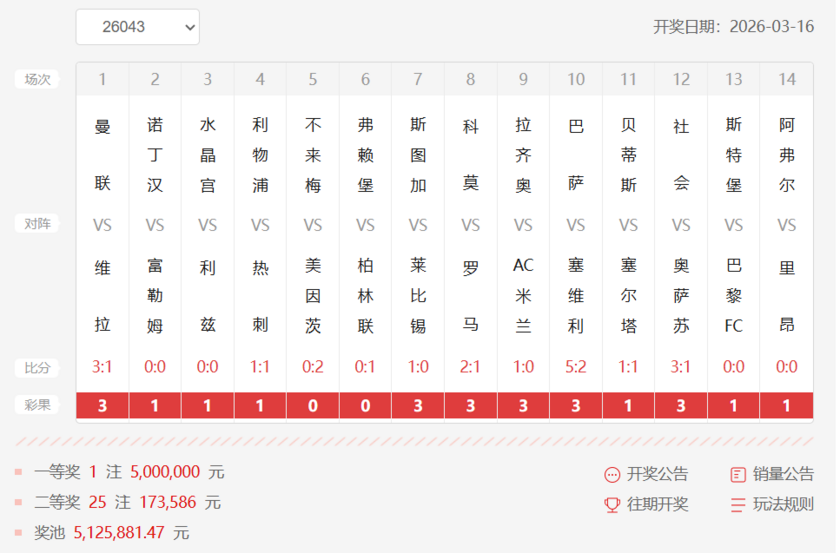Click the score 5:2 for match 10
The height and width of the screenshot is (553, 840).
click(x=576, y=367)
